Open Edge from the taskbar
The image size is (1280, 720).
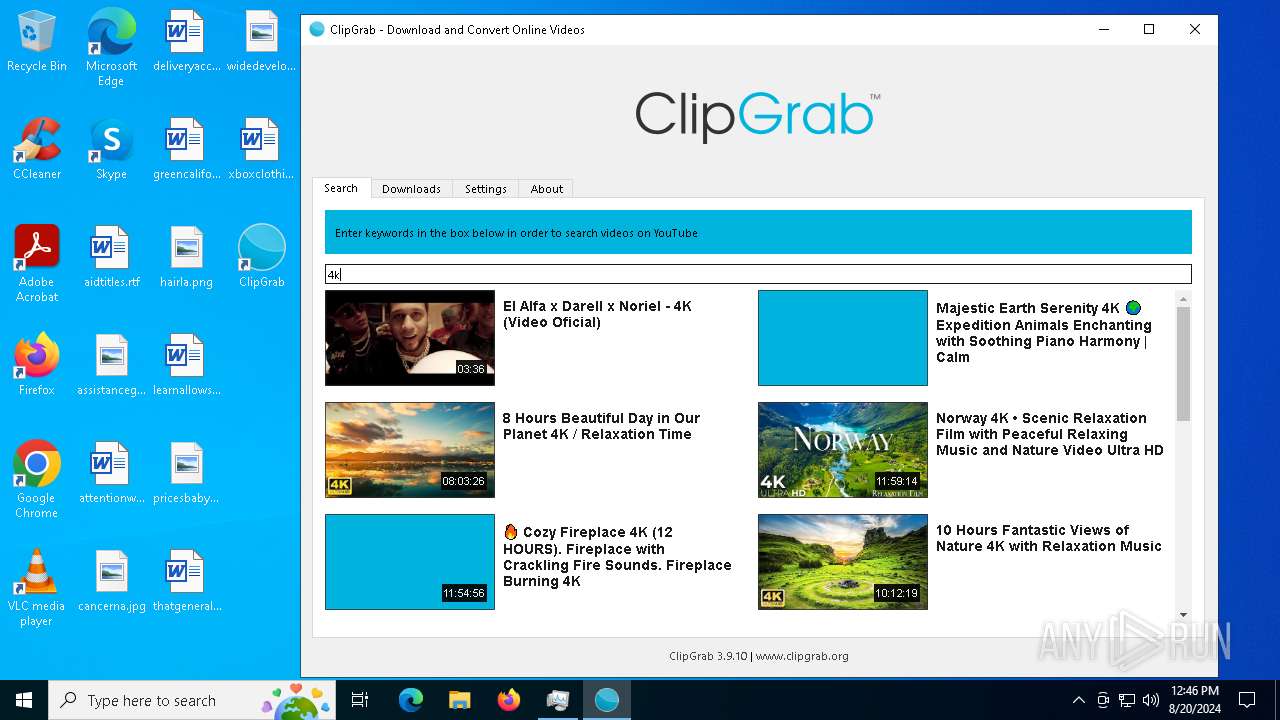coord(411,700)
